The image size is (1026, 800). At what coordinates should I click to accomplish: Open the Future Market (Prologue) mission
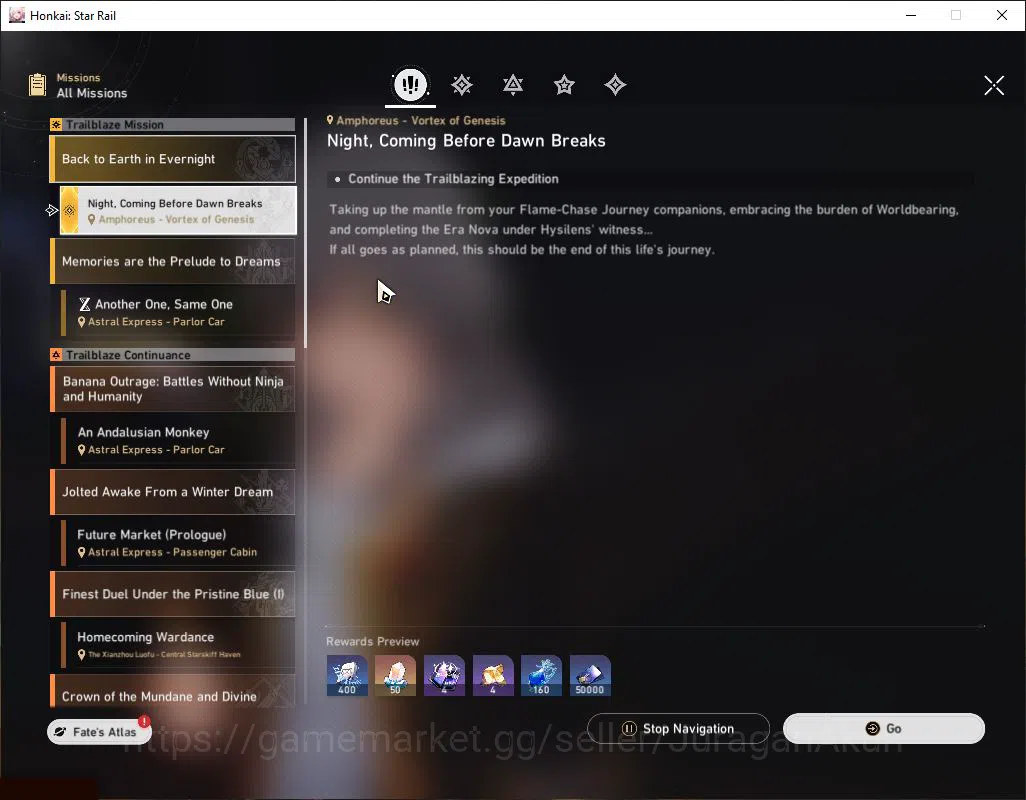click(x=178, y=543)
